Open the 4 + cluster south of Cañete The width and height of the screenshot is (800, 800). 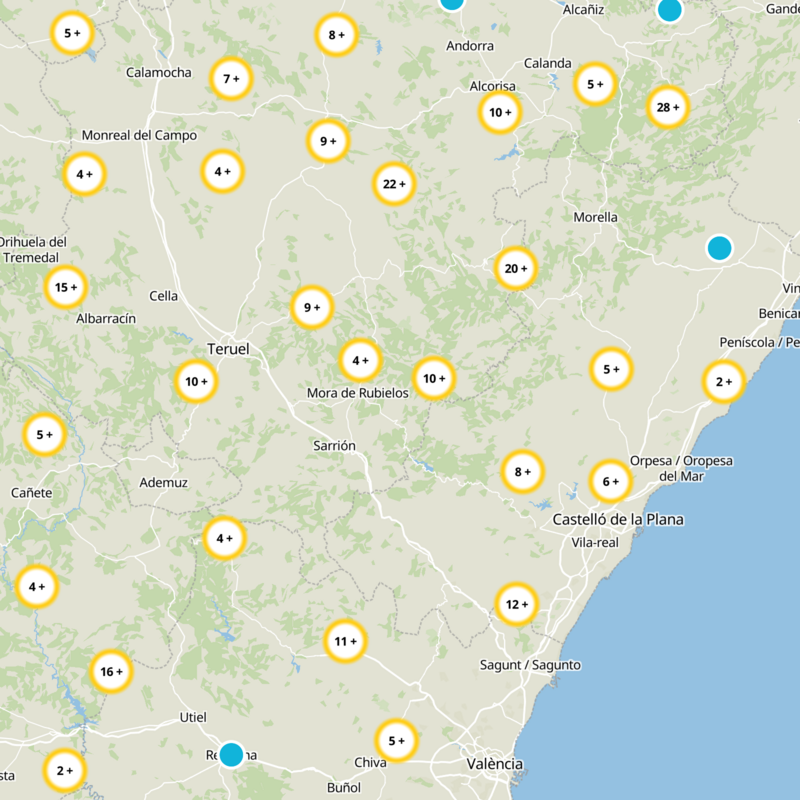(37, 587)
